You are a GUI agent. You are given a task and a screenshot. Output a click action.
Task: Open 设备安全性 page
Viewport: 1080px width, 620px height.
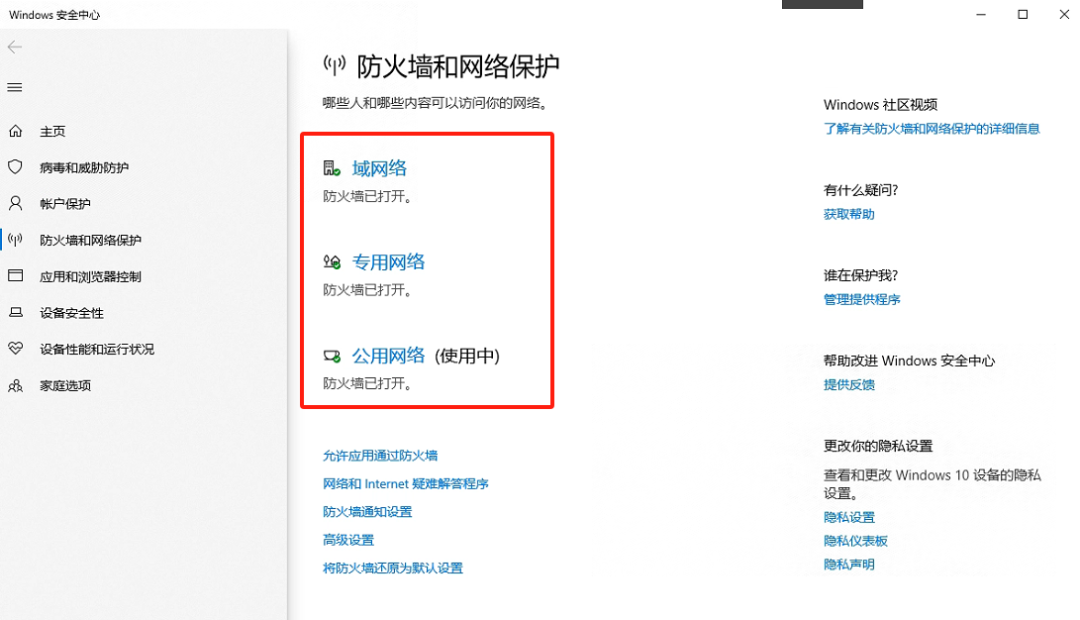click(72, 313)
